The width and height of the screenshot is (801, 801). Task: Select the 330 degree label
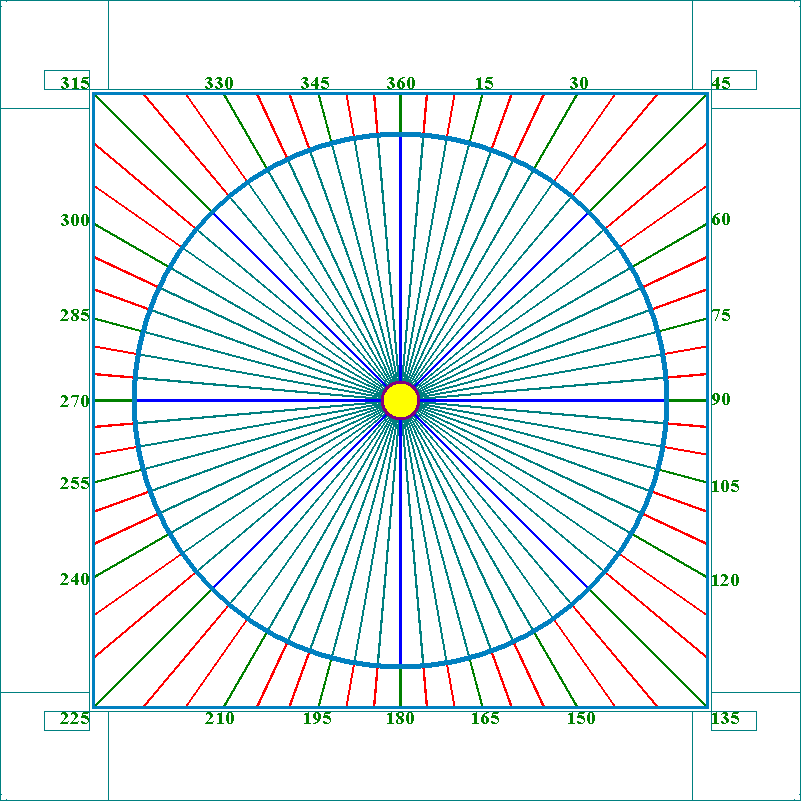pyautogui.click(x=219, y=83)
